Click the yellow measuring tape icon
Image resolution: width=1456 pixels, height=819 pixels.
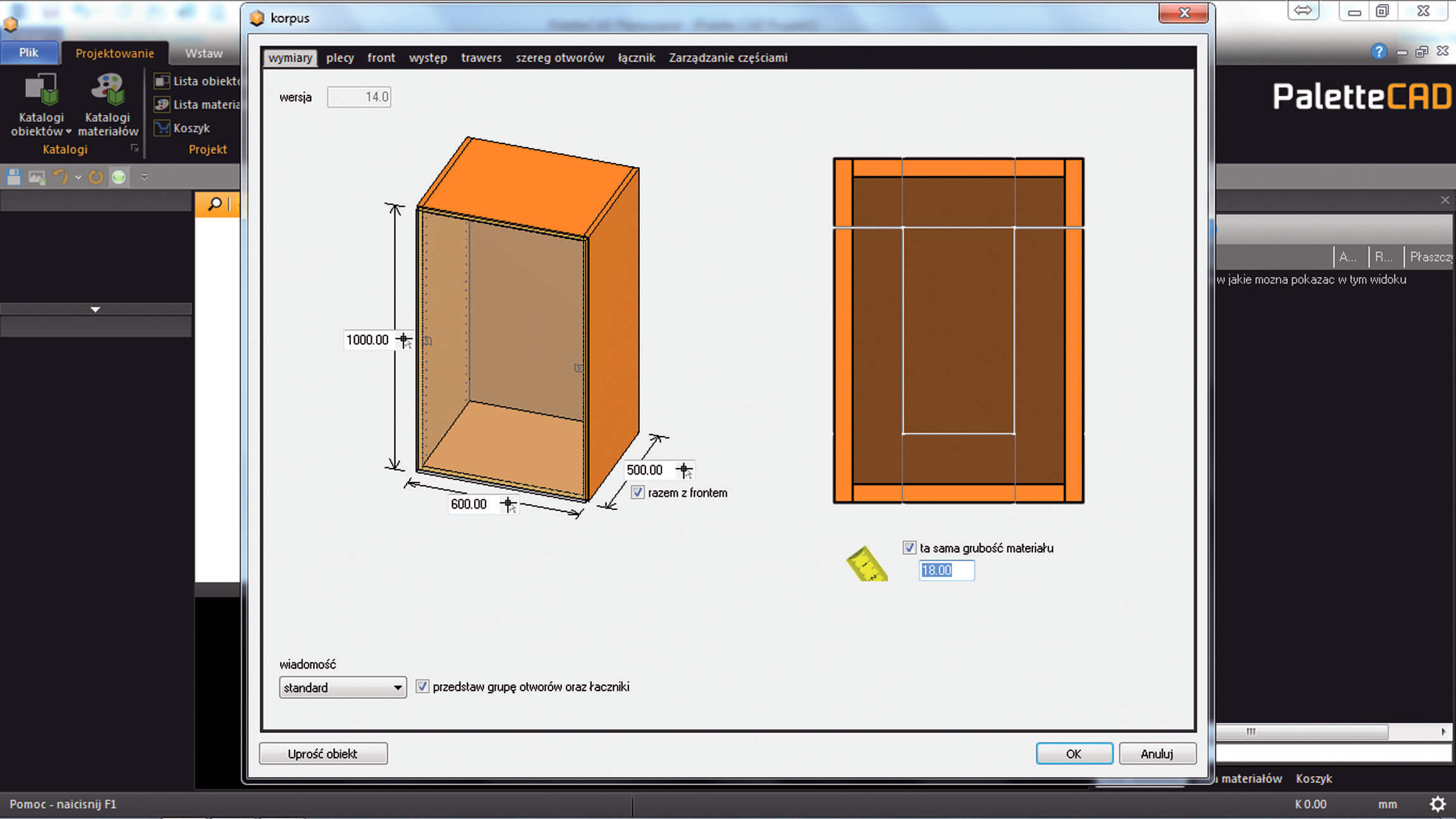click(867, 564)
